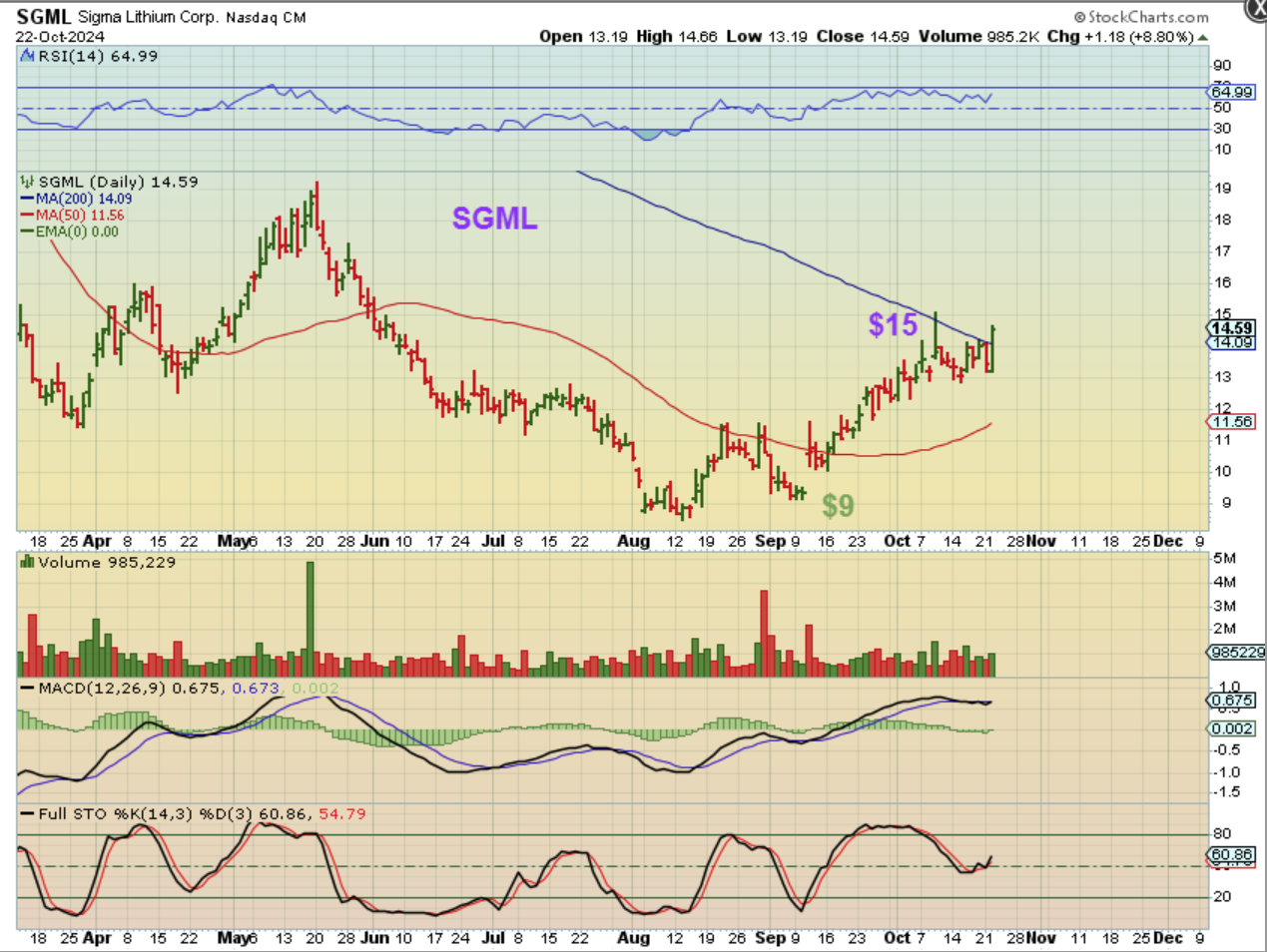Click the red 11.56 tag on the right axis
Viewport: 1267px width, 952px height.
(x=1232, y=422)
